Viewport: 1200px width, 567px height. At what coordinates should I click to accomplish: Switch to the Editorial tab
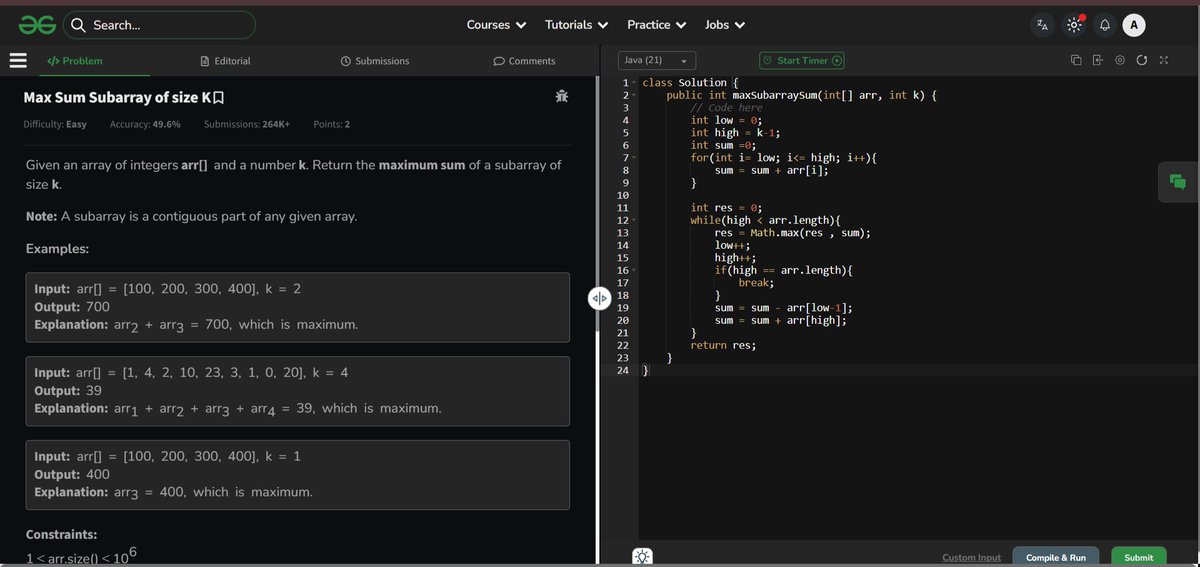tap(226, 61)
